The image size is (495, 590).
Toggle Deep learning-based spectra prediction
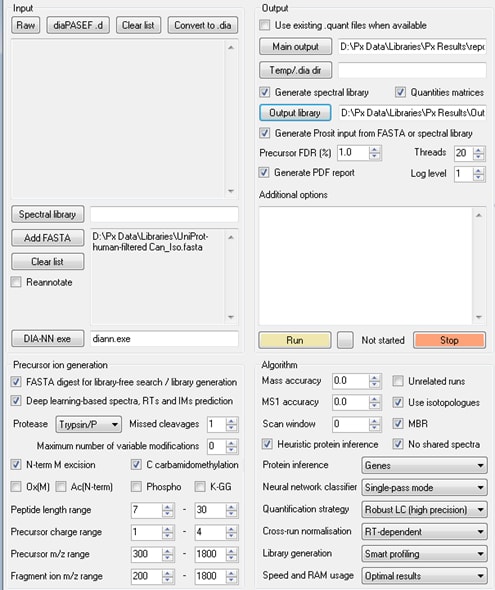[x=16, y=401]
